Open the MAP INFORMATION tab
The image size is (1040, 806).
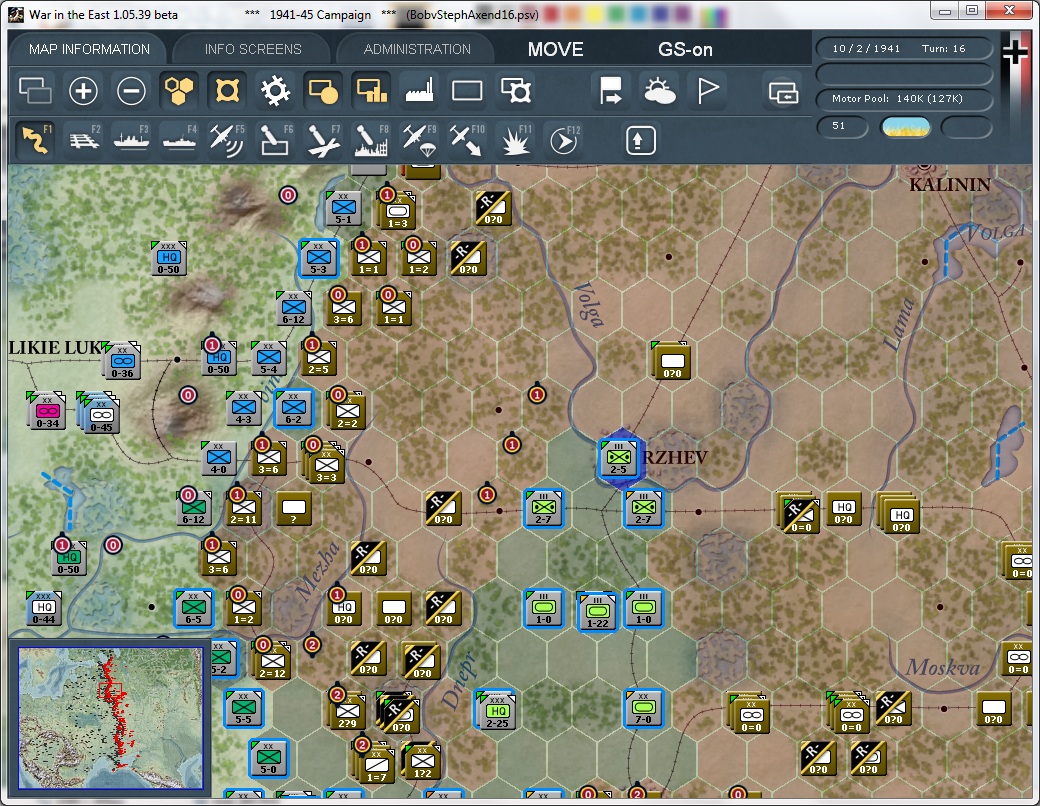[89, 49]
